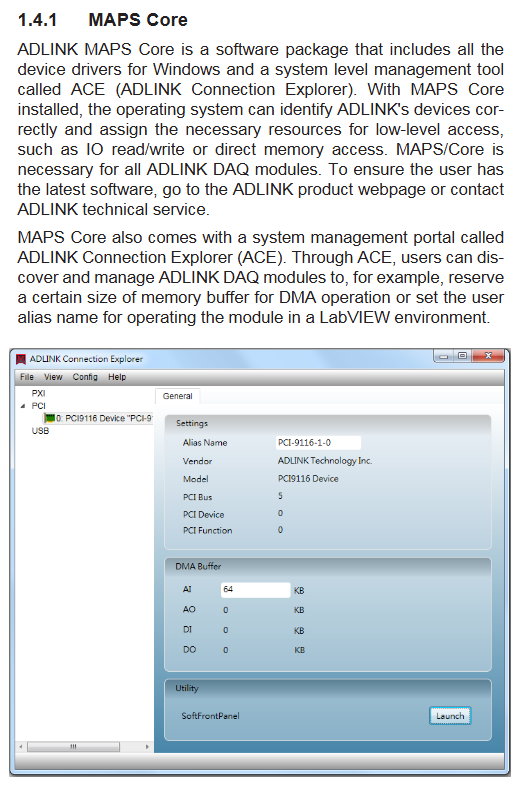The image size is (524, 787).
Task: Click the ADLINK Connection Explorer title bar icon
Action: 21,359
